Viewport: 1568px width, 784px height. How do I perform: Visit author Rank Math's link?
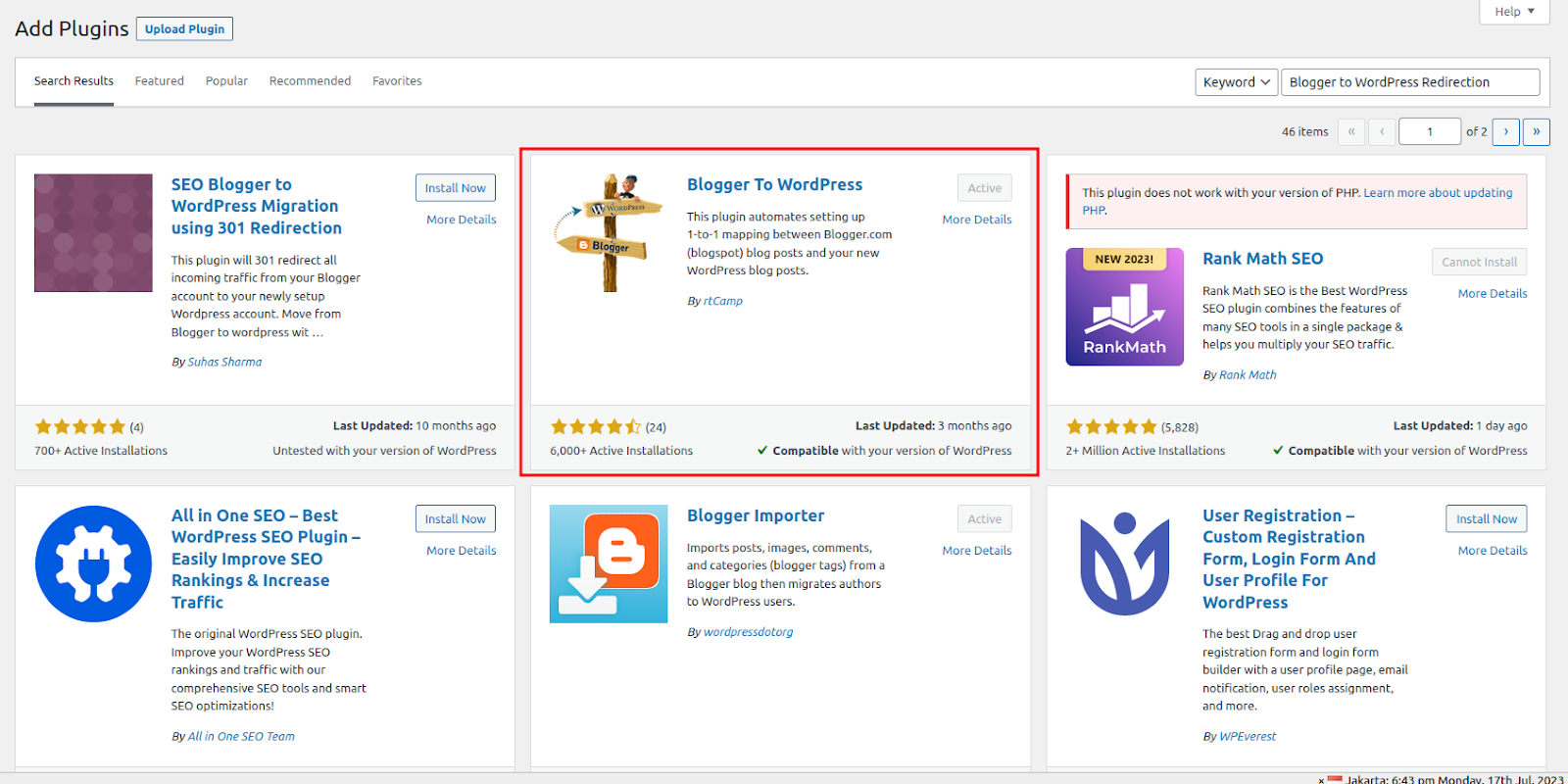(1248, 374)
